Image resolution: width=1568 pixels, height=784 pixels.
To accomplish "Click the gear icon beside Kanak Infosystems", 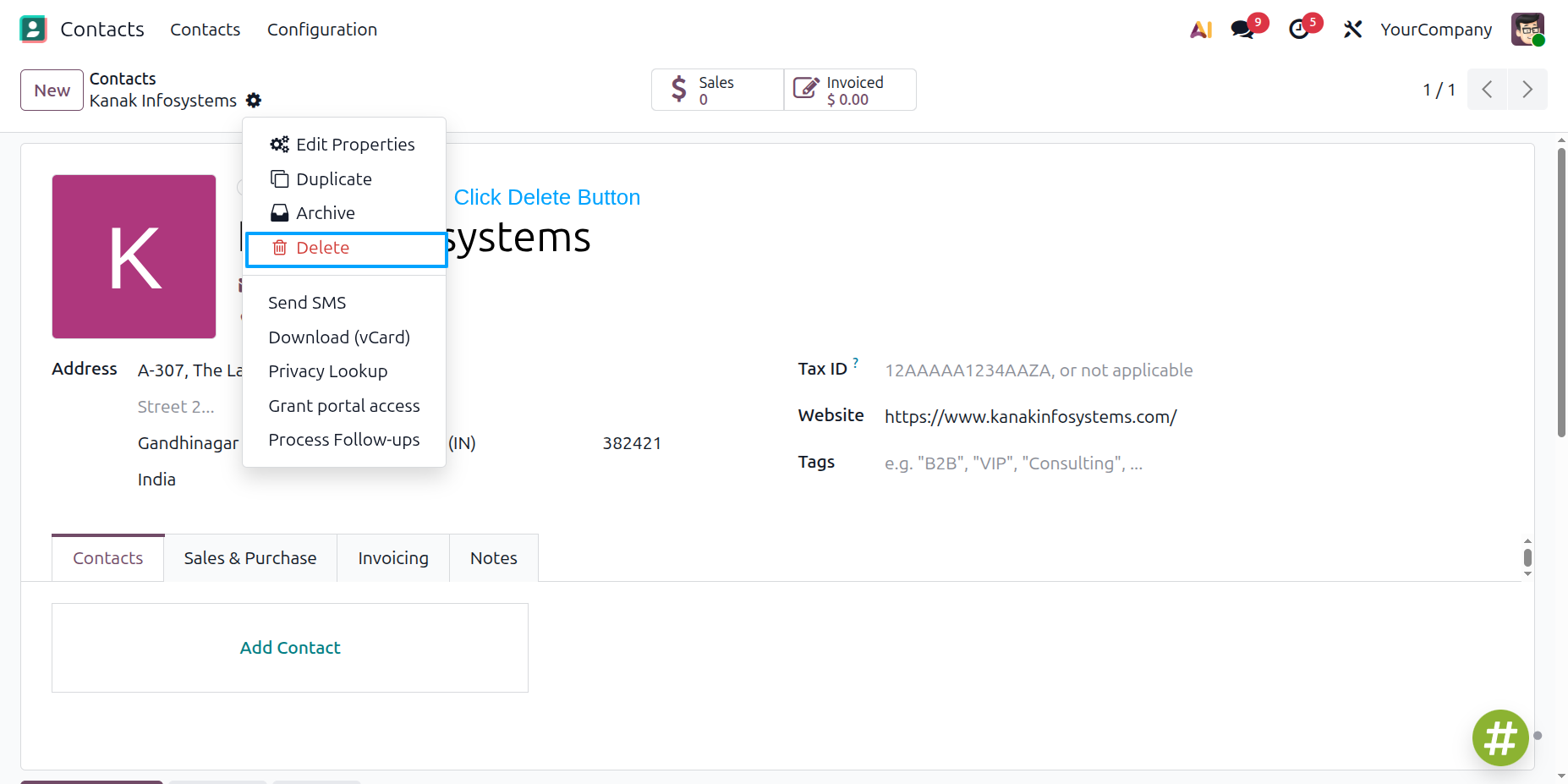I will pos(254,101).
